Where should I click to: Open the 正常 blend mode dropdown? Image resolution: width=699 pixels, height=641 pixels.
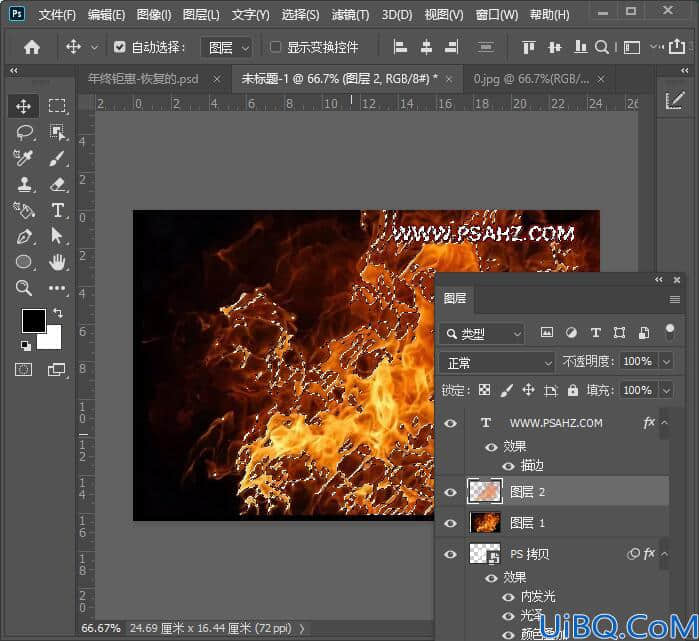(496, 362)
